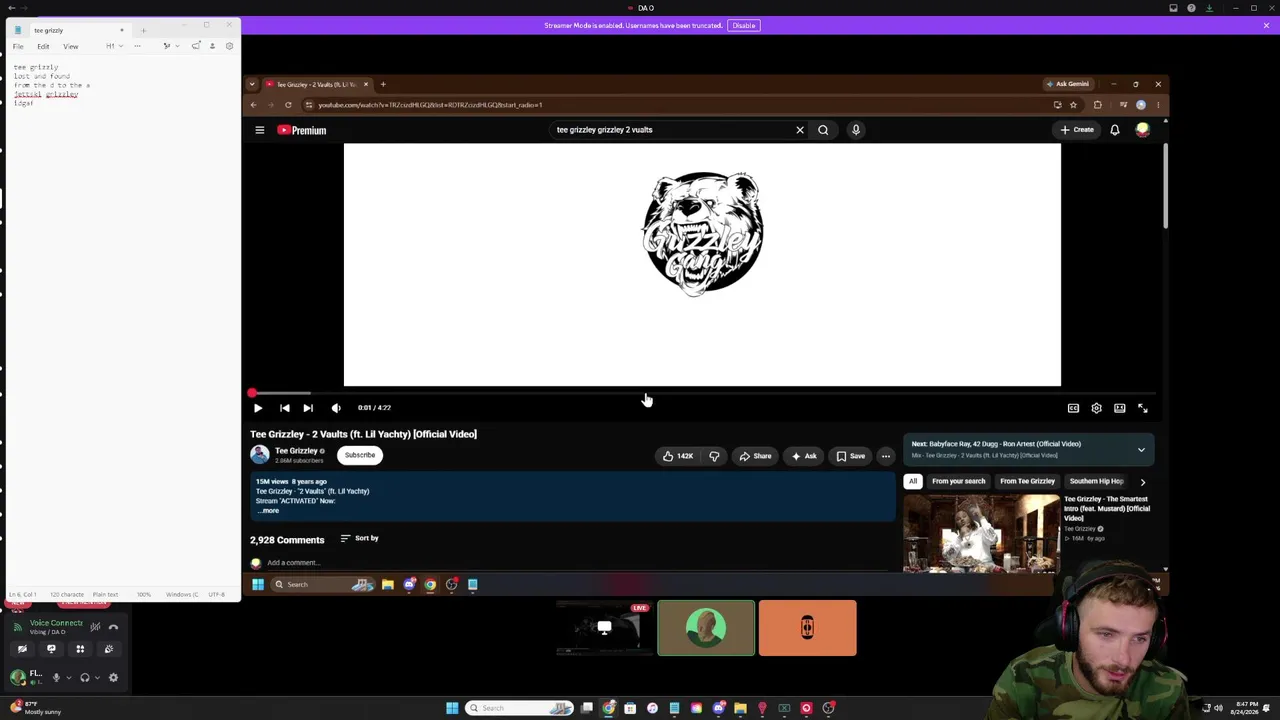Open Tee Grizzley channel avatar
This screenshot has height=720, width=1280.
260,455
